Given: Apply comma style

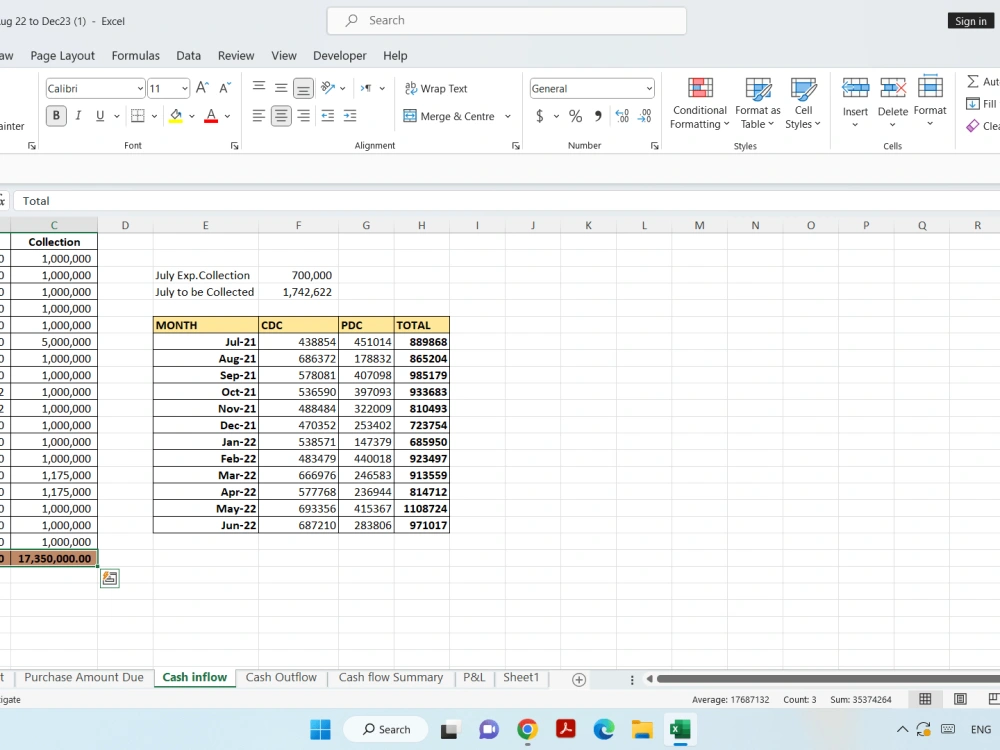Looking at the screenshot, I should click(x=598, y=115).
